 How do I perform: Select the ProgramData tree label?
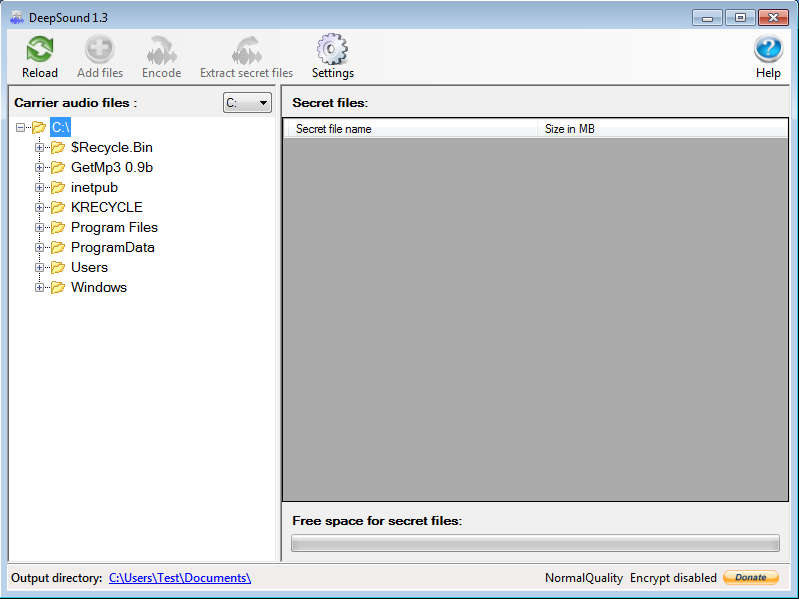113,247
